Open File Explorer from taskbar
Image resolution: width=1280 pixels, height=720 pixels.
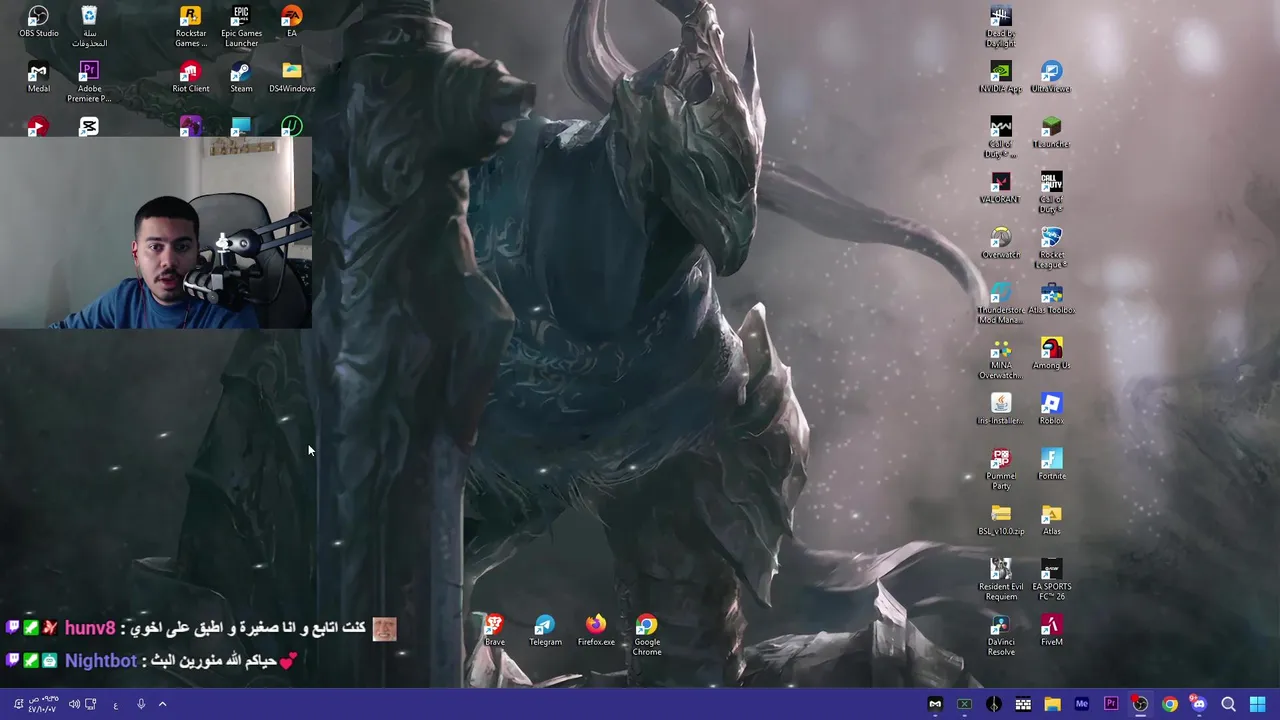click(x=1052, y=704)
